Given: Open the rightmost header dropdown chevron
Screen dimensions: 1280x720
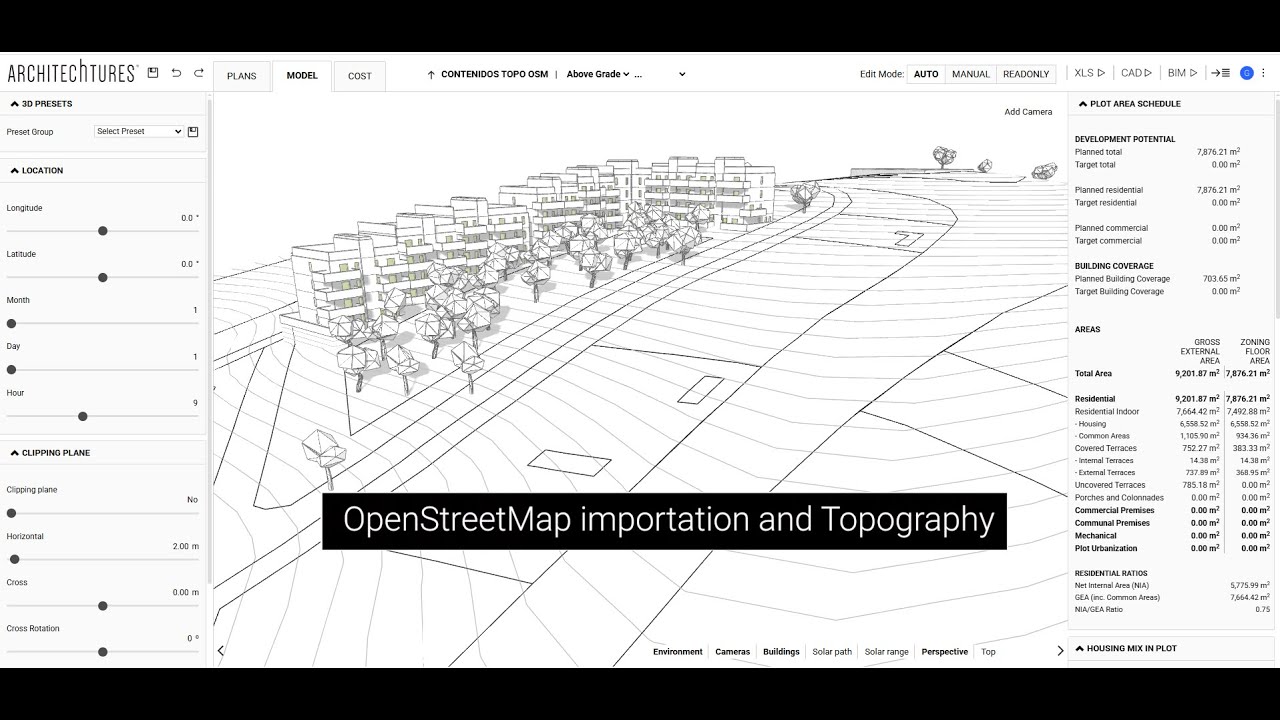Looking at the screenshot, I should coord(682,74).
